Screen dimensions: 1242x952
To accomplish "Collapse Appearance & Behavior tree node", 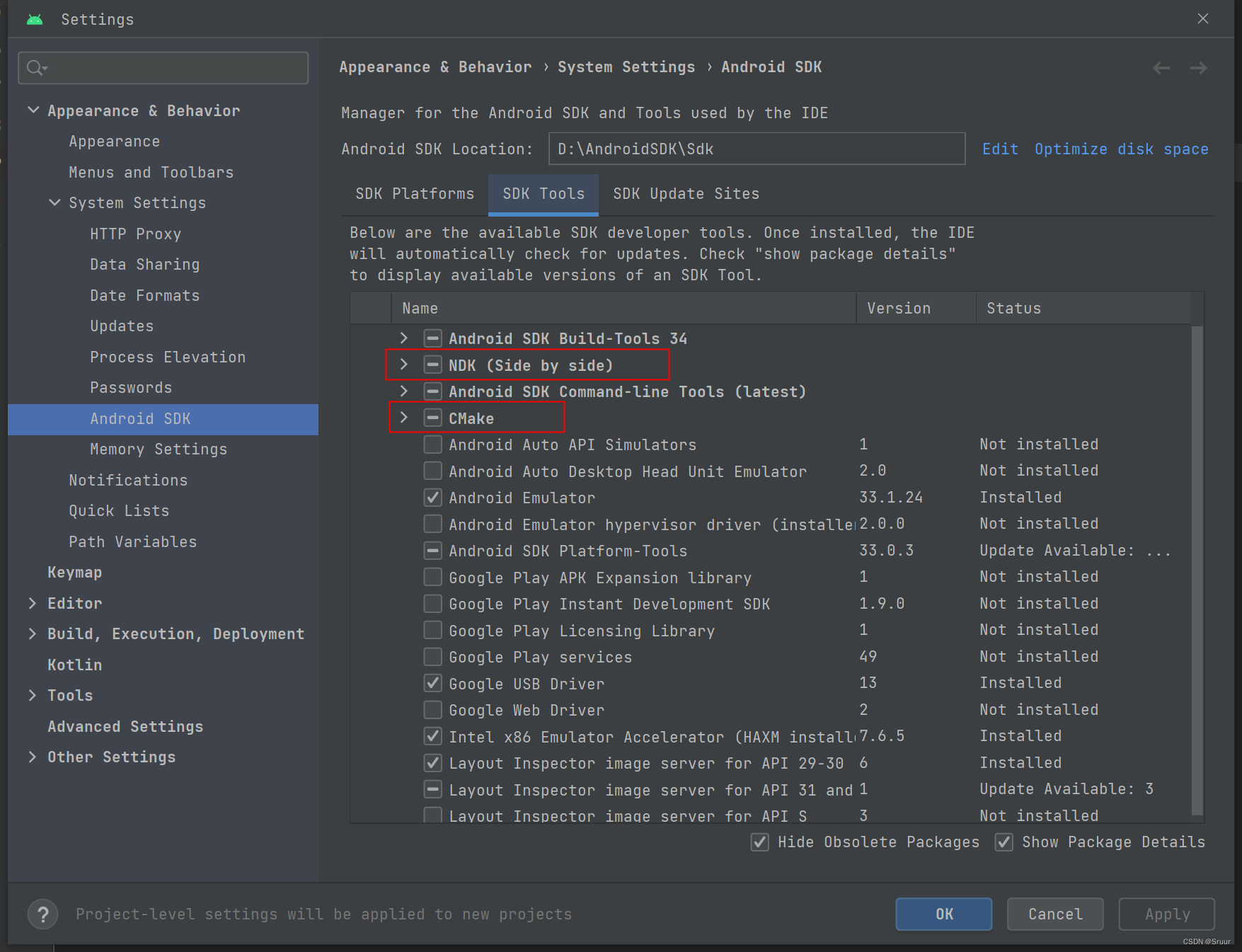I will (33, 110).
